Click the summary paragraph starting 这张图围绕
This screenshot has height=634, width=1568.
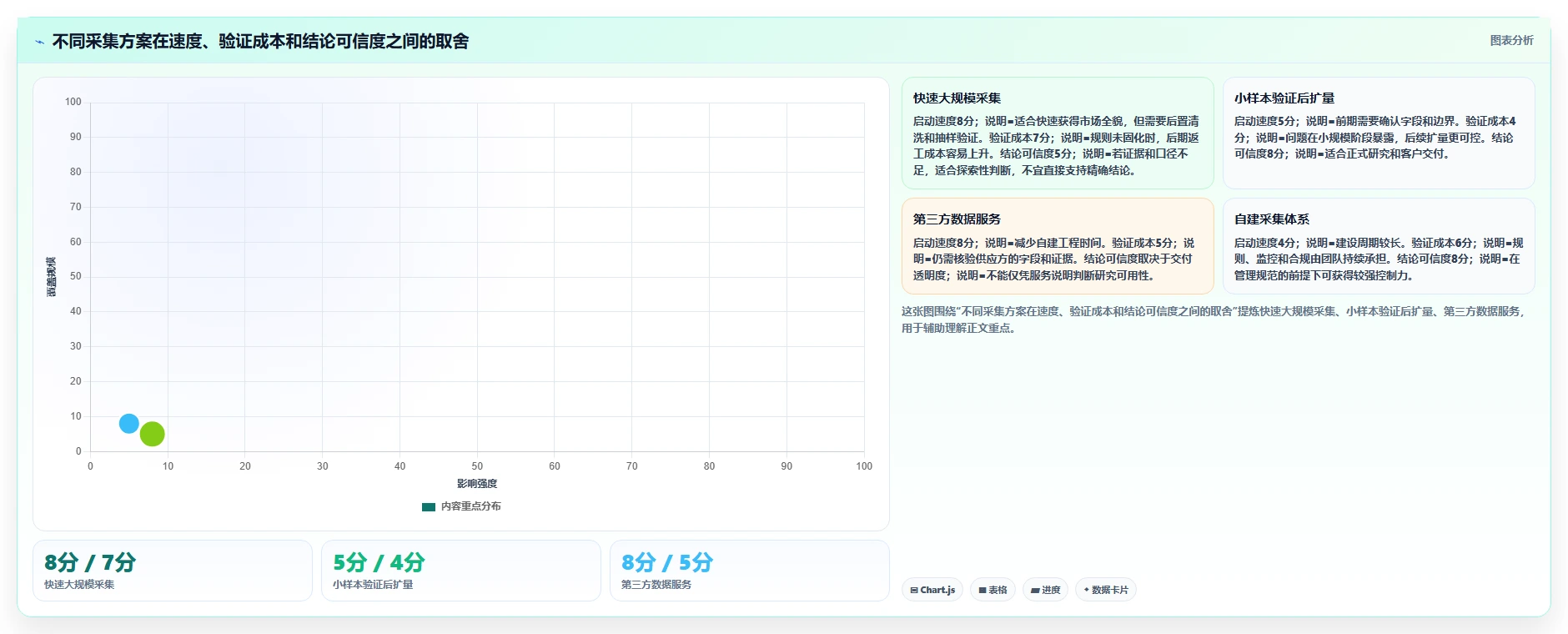[x=1214, y=320]
